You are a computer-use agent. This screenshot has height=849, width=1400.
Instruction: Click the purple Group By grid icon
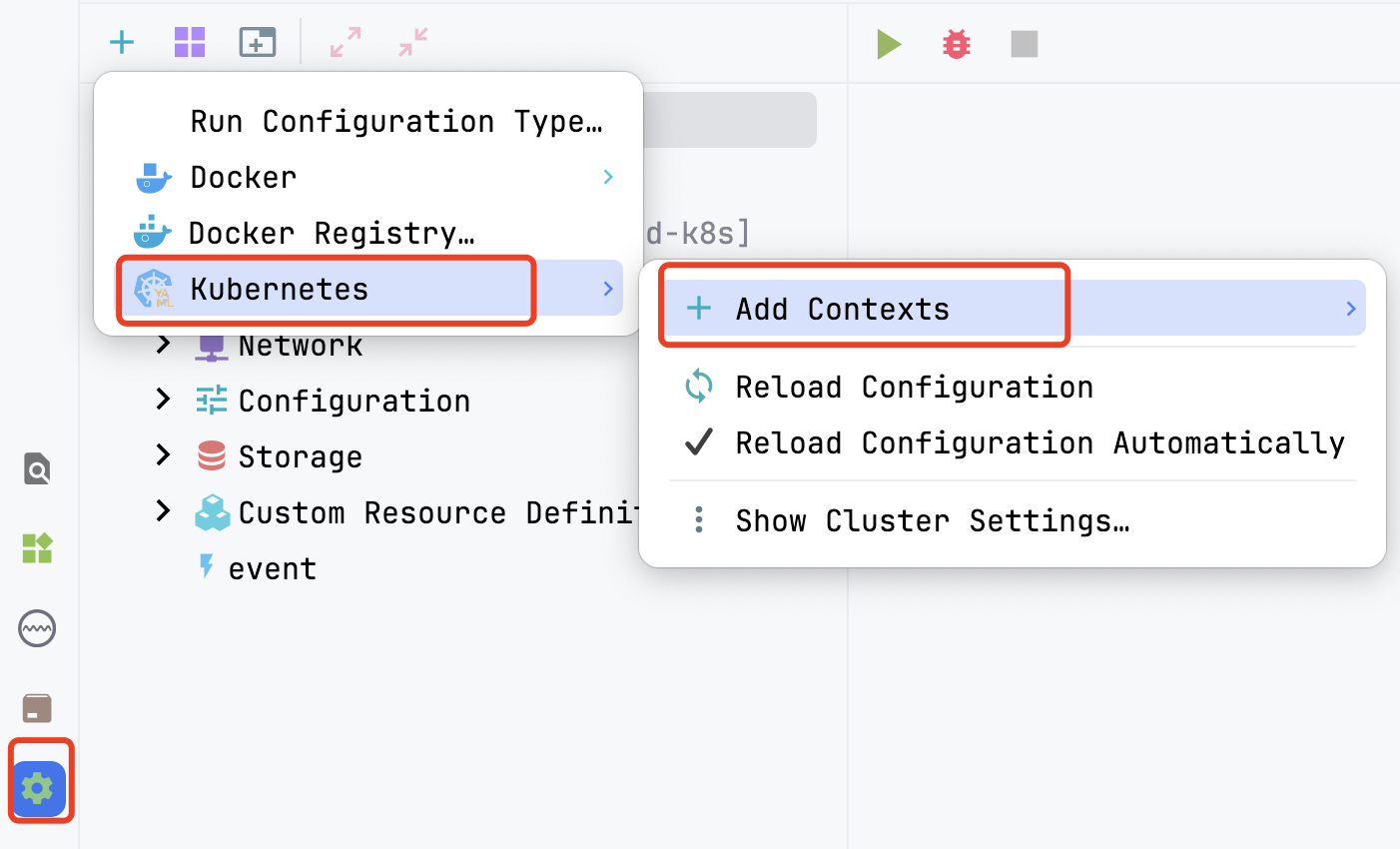[190, 42]
